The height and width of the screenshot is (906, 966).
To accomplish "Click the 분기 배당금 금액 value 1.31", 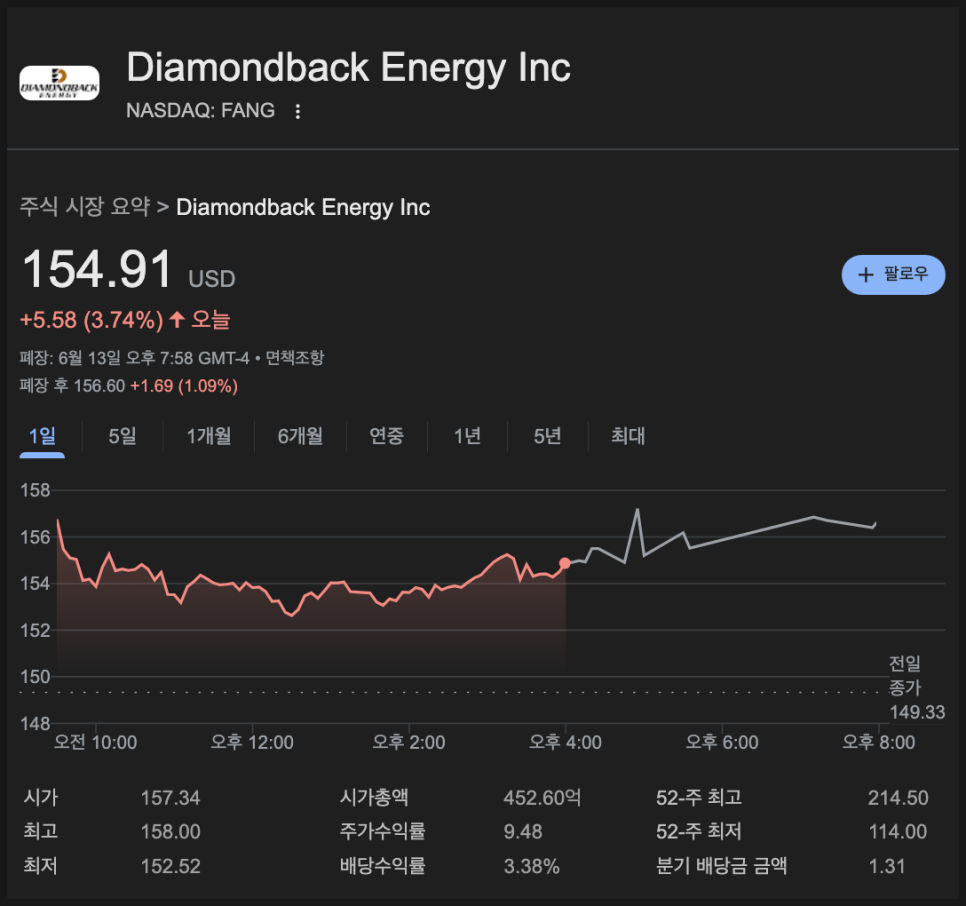I will (x=887, y=867).
